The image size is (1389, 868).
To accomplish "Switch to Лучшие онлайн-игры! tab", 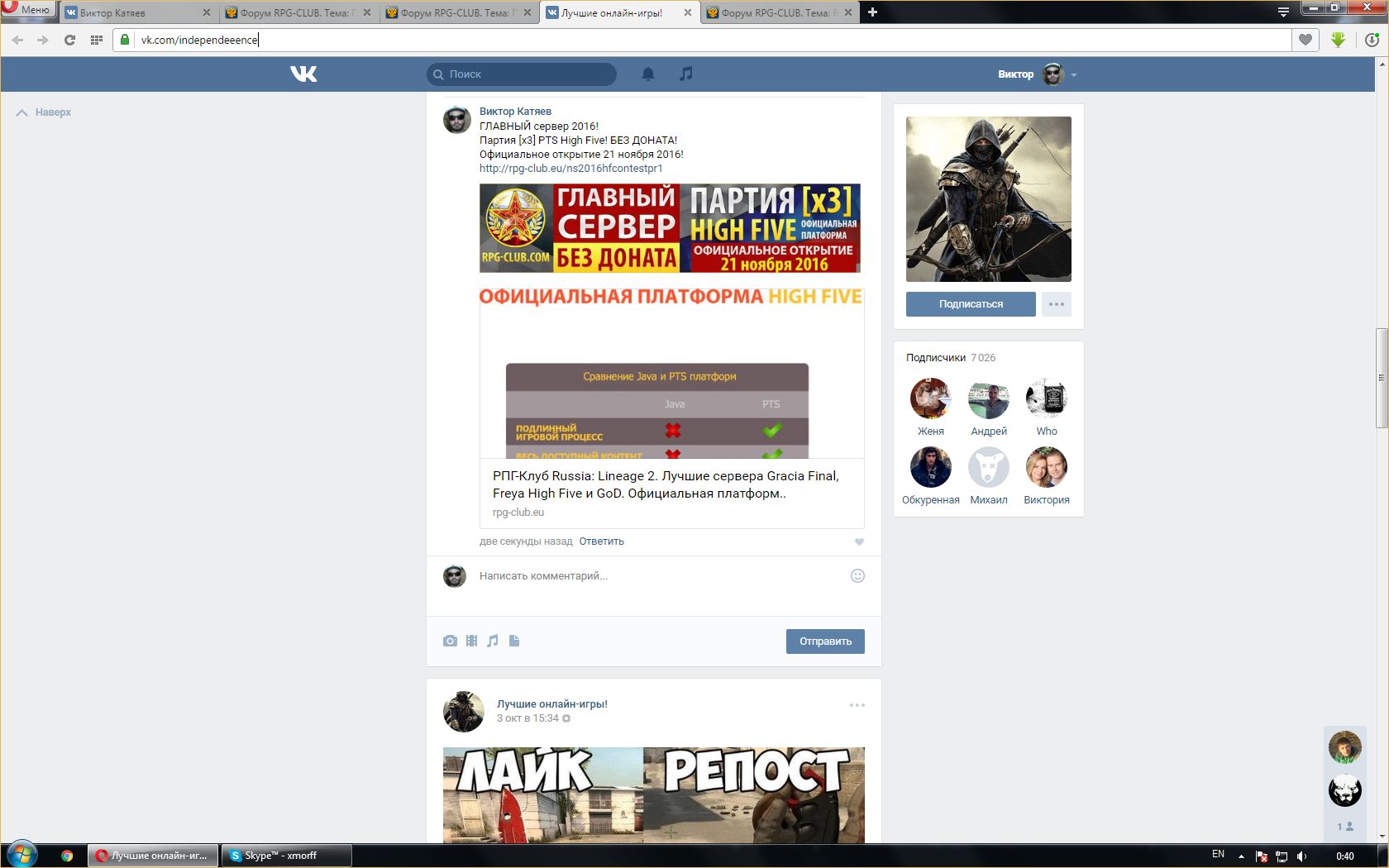I will coord(619,12).
